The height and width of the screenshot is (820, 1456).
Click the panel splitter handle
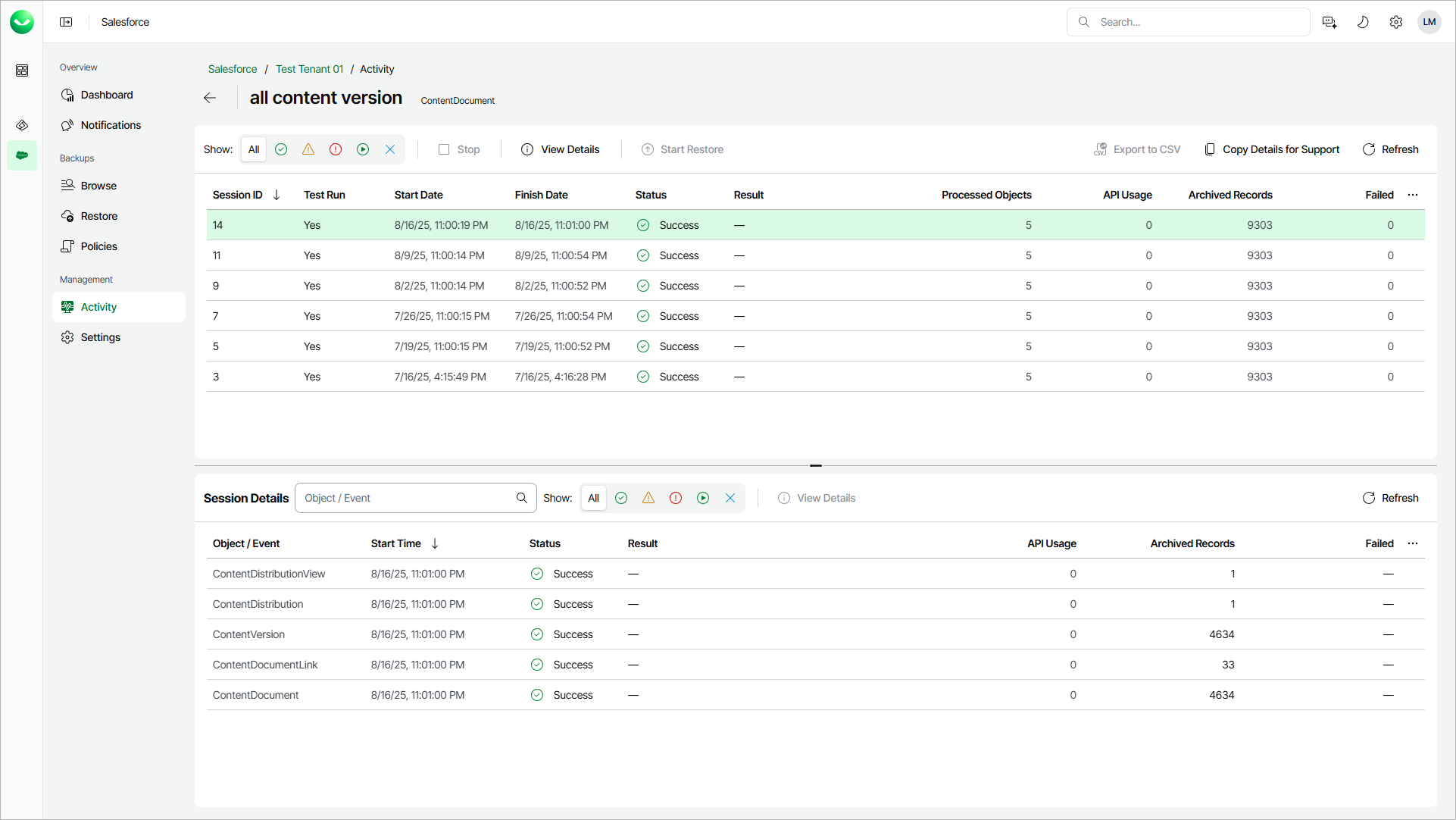815,465
